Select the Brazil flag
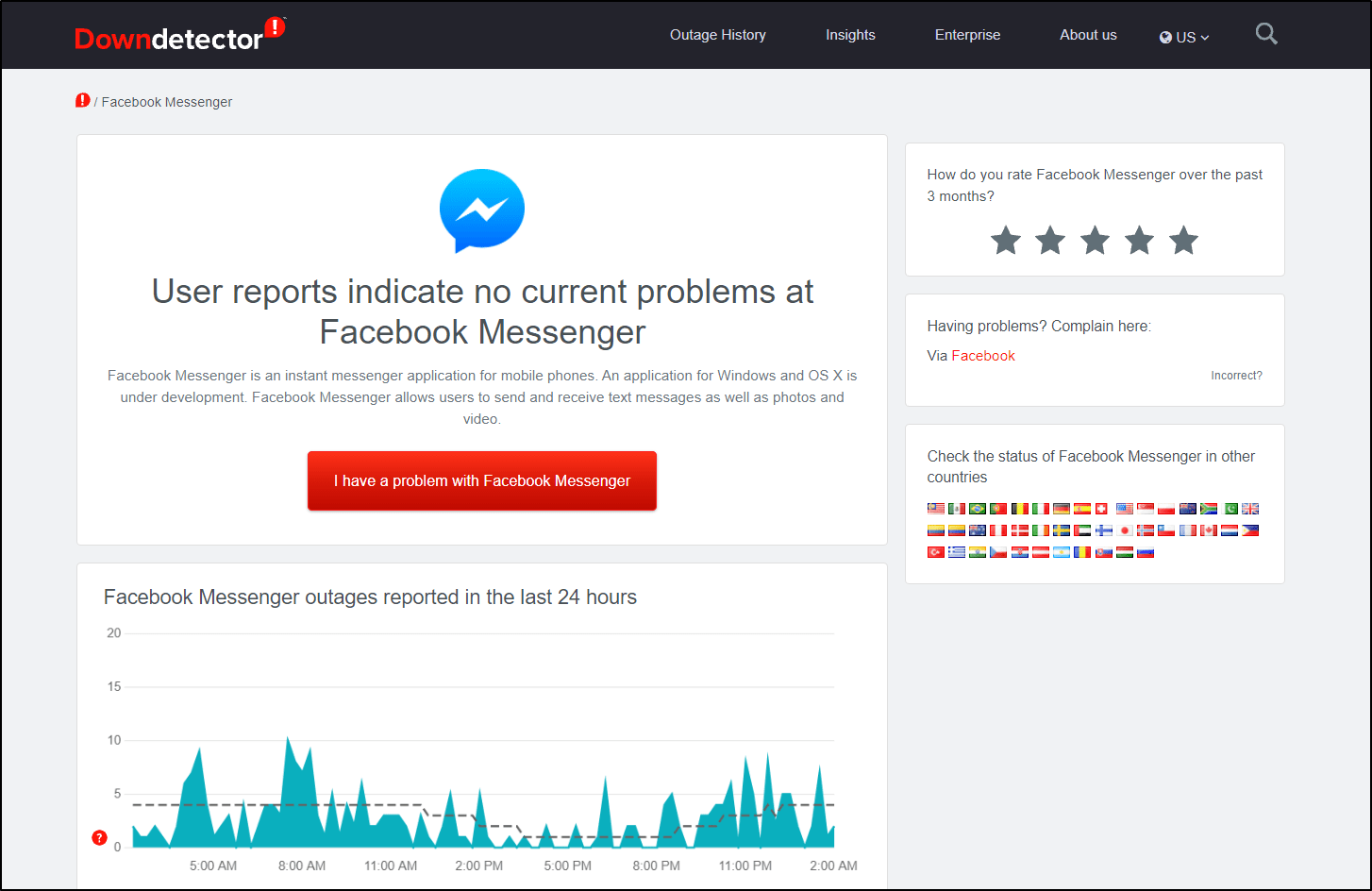 click(978, 509)
